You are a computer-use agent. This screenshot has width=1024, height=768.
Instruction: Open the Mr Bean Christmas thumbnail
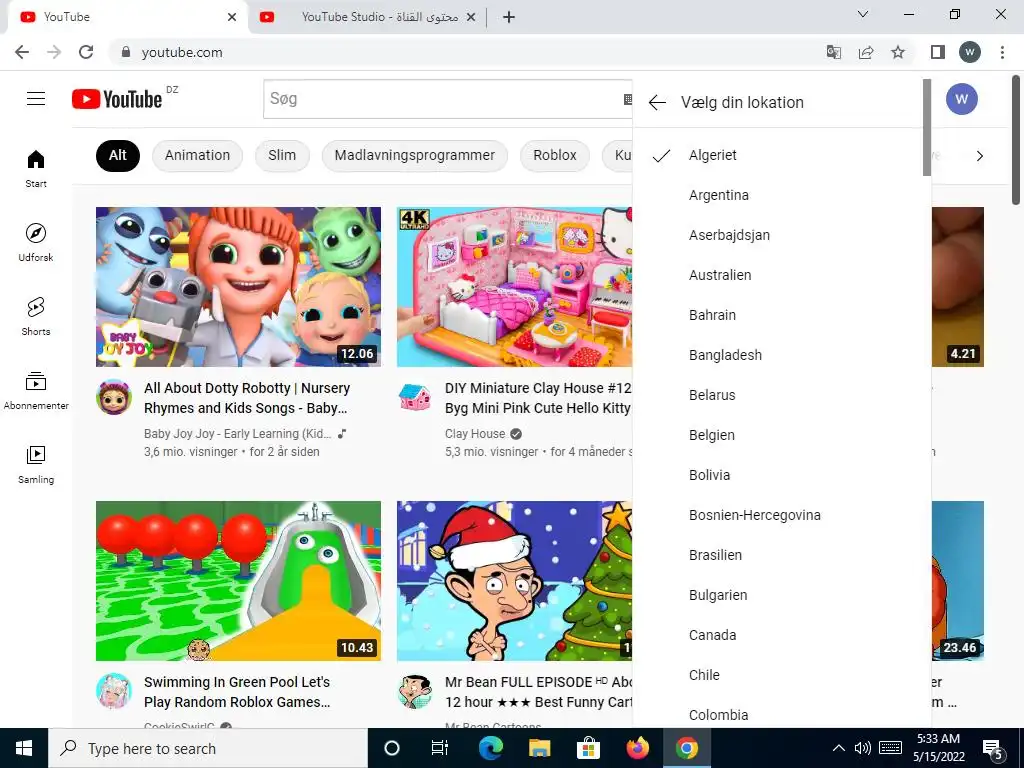[515, 581]
